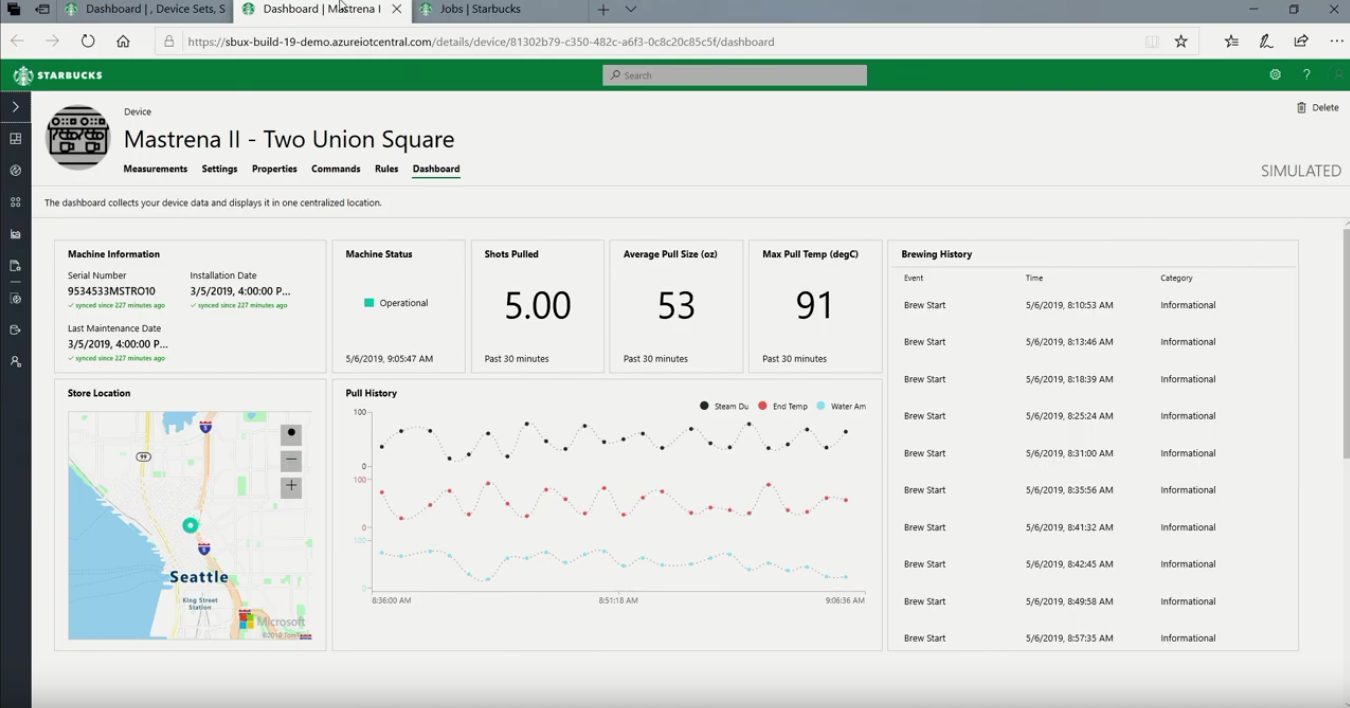Click the Delete device button
The image size is (1350, 708).
click(x=1317, y=108)
